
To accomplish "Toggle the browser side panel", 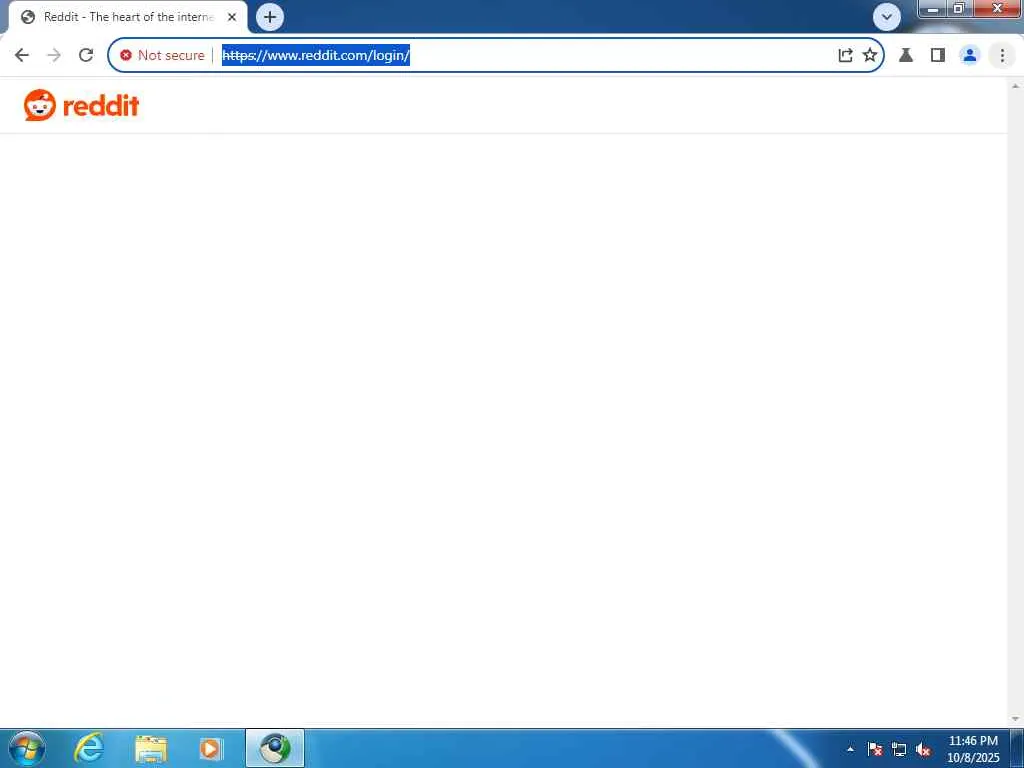I will tap(938, 56).
